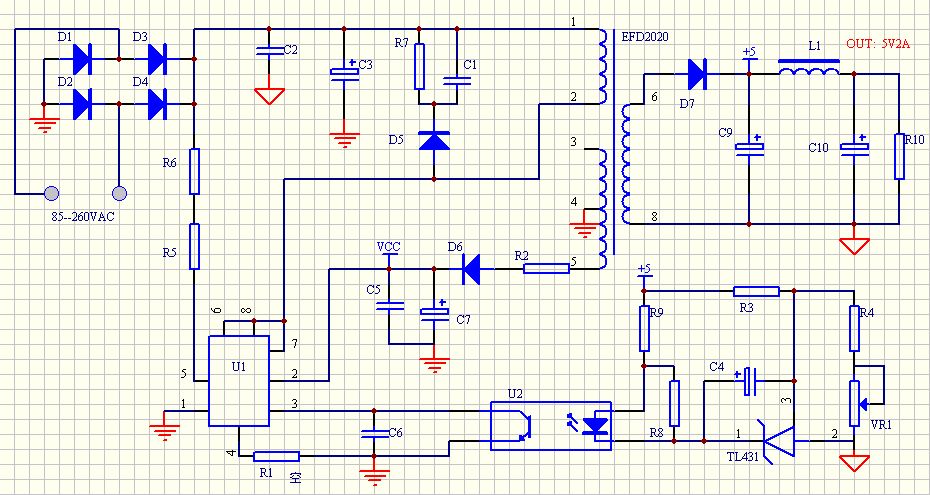The image size is (930, 495).
Task: Click the U2 optocoupler symbol
Action: coord(551,426)
